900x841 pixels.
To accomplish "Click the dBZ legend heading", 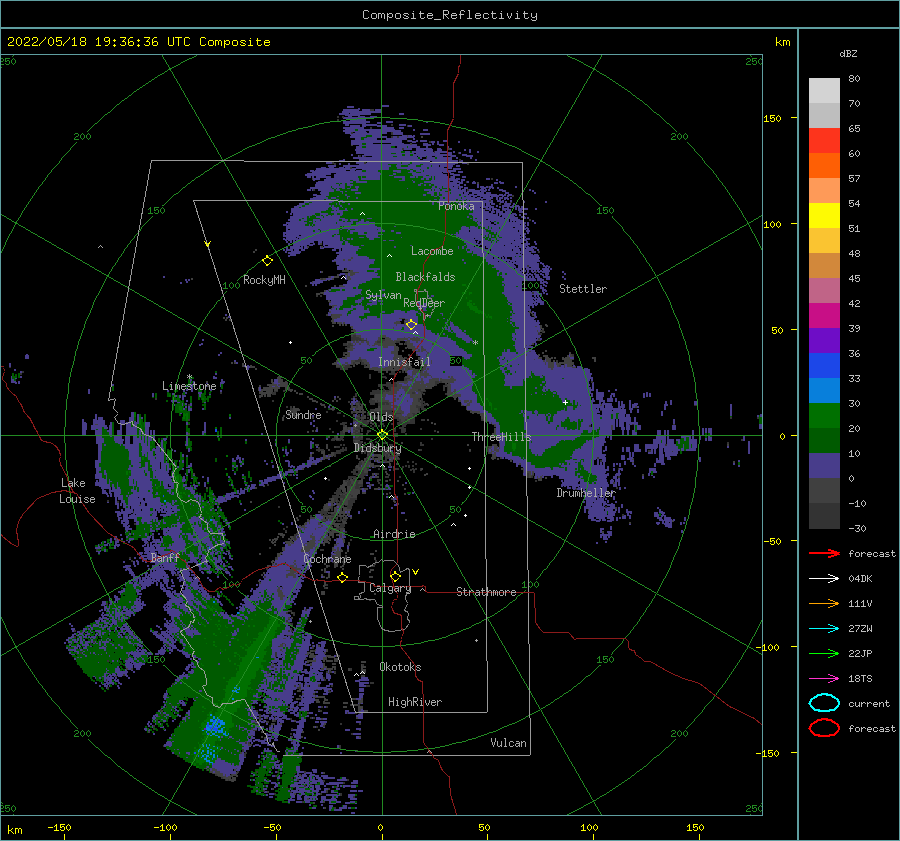I will [848, 54].
